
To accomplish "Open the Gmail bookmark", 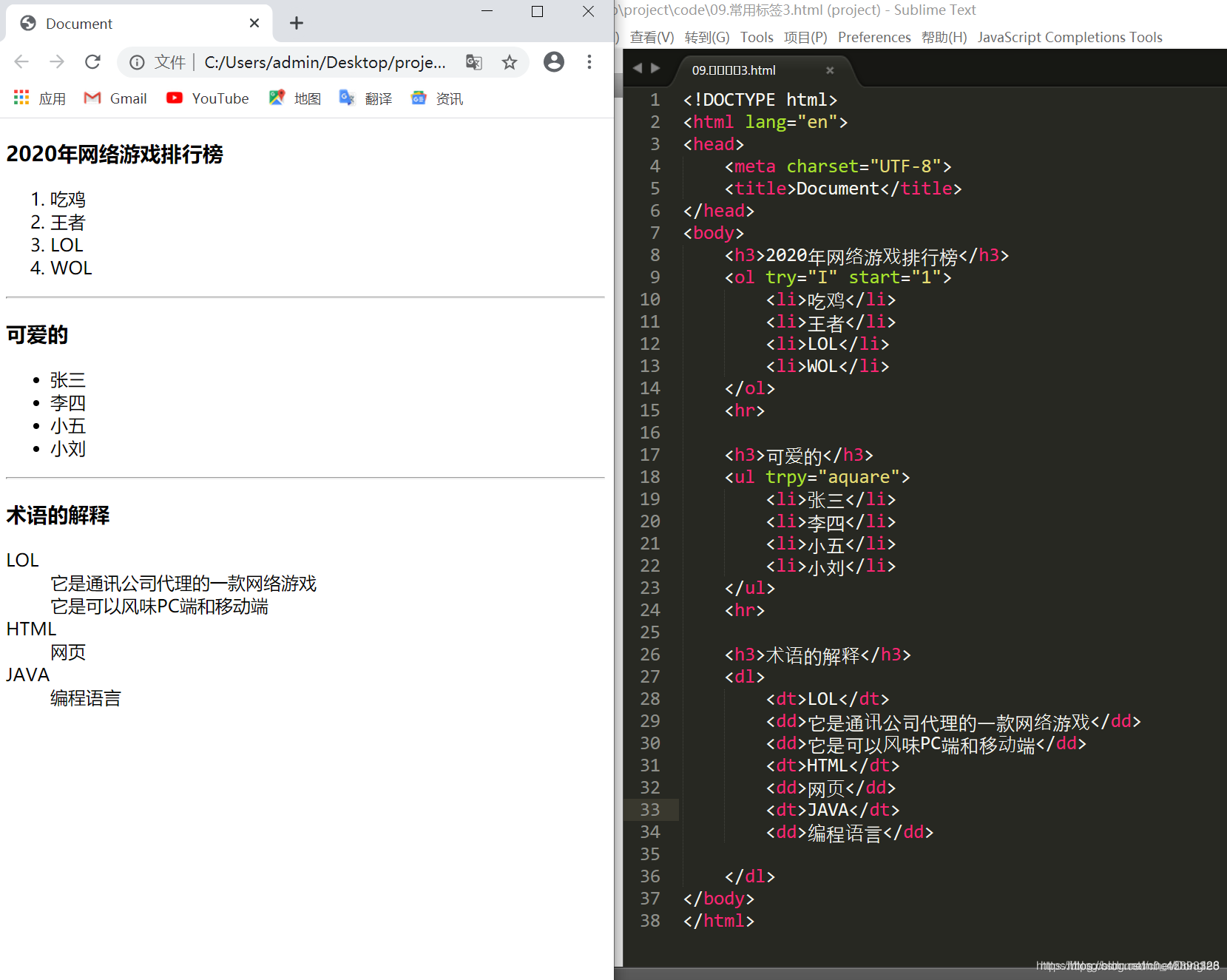I will pyautogui.click(x=115, y=98).
